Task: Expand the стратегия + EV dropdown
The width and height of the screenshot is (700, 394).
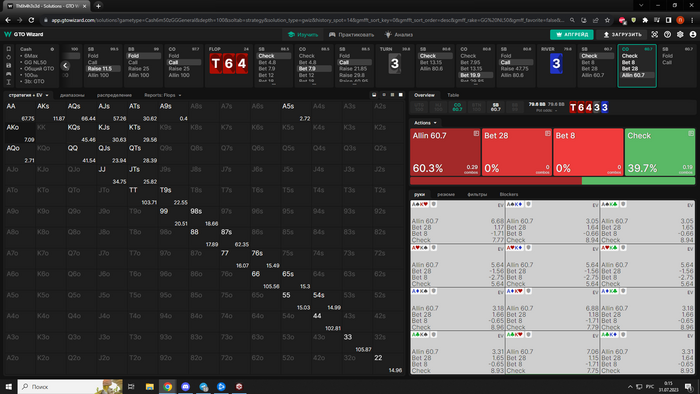Action: (x=29, y=95)
